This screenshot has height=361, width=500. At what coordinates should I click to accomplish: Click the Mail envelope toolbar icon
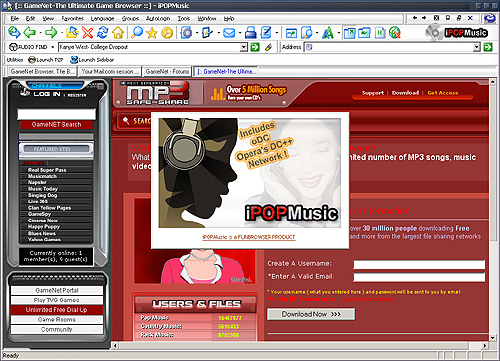click(229, 33)
